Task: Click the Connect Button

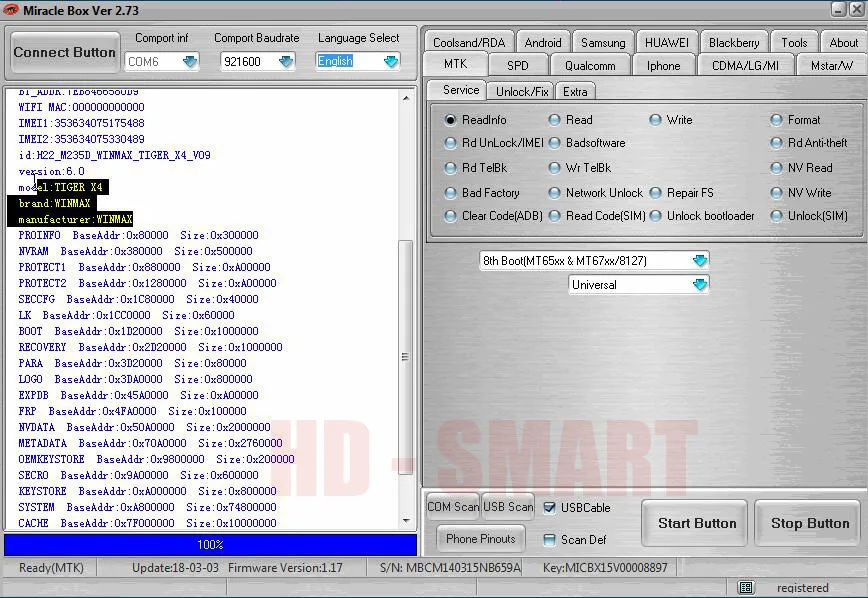Action: [x=65, y=53]
